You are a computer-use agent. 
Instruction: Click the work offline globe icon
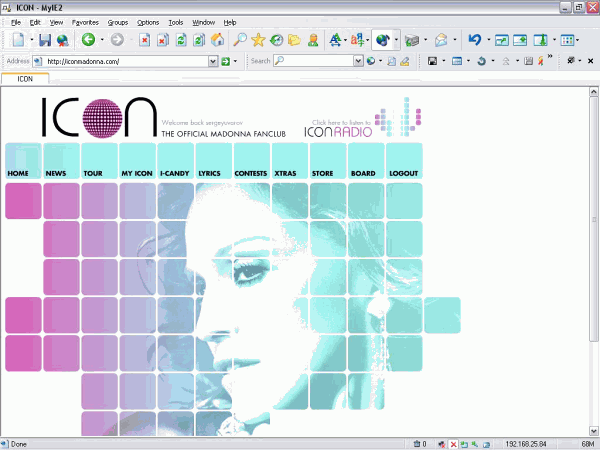(x=63, y=40)
